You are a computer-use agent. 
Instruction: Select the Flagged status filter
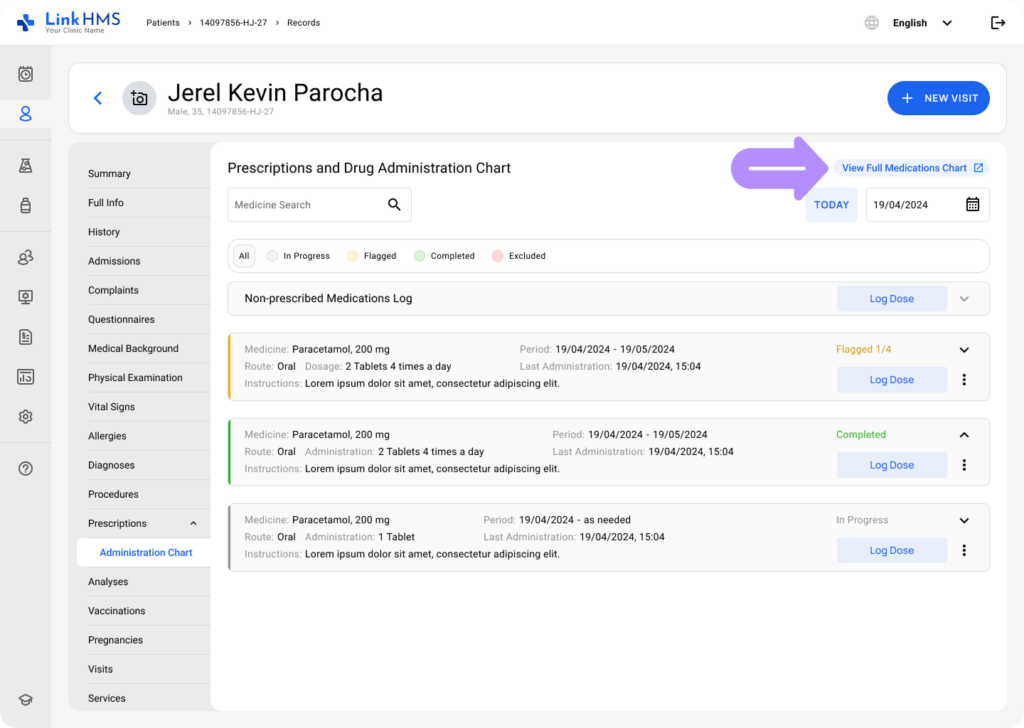pyautogui.click(x=372, y=256)
